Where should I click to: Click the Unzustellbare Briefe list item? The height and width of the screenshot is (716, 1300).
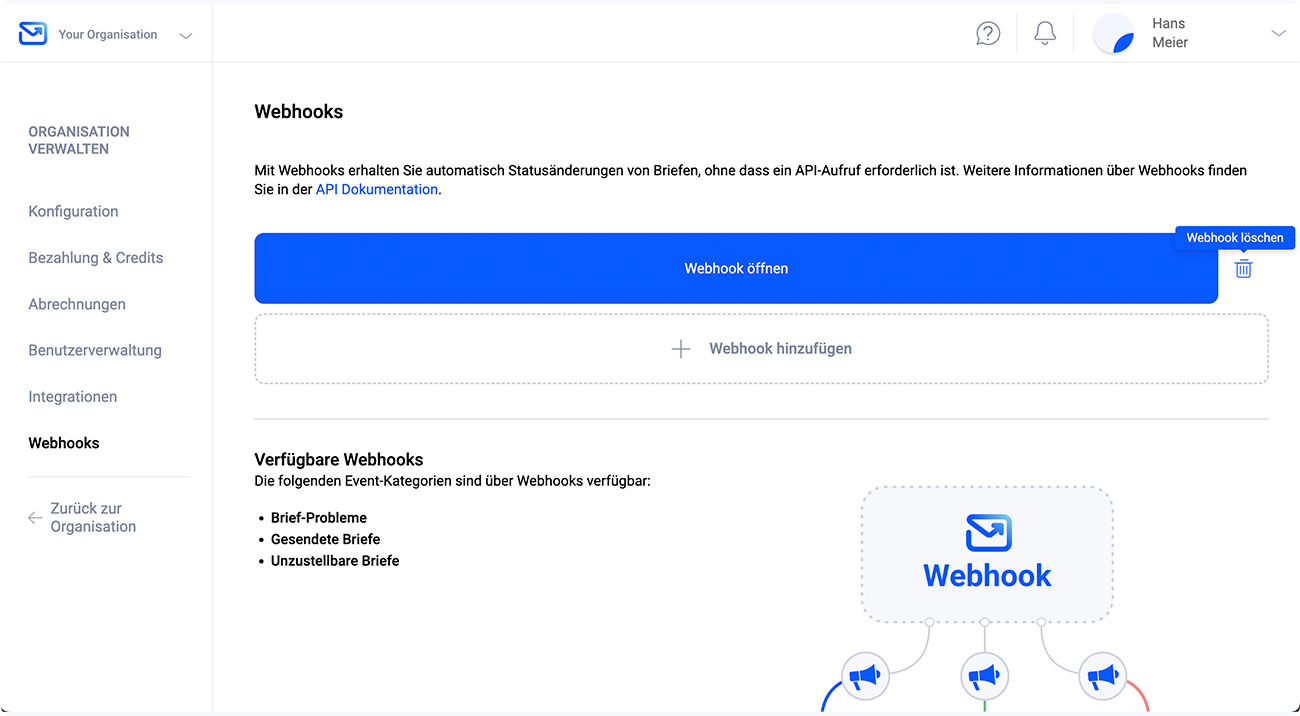(335, 561)
